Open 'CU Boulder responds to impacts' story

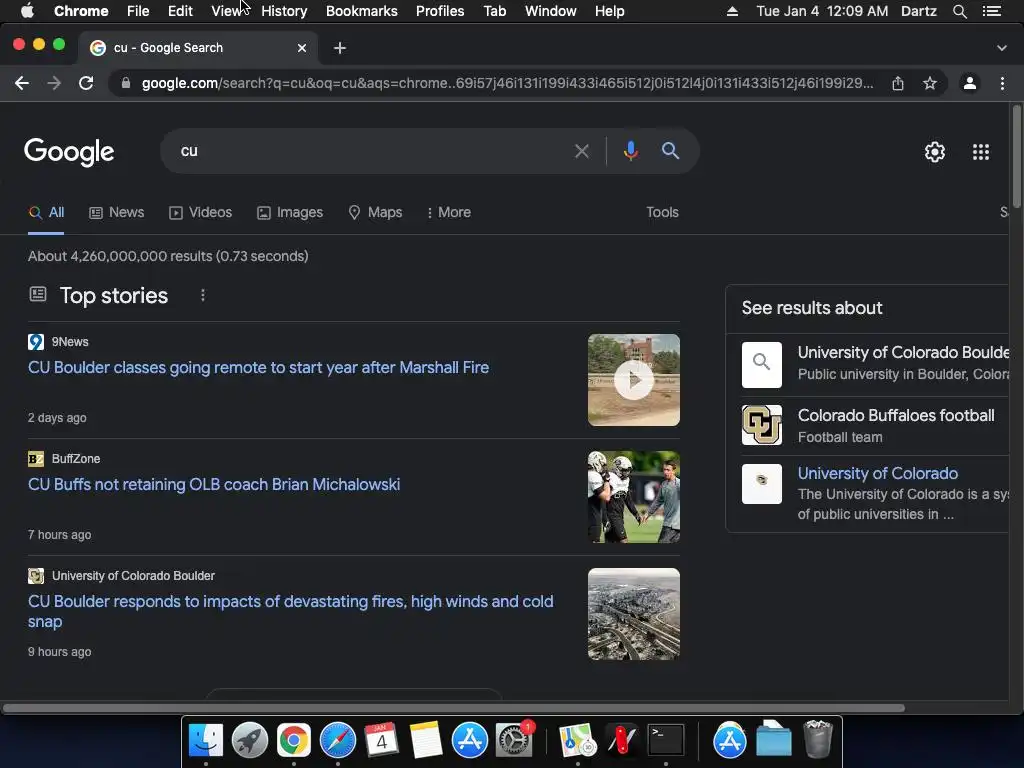pos(291,611)
